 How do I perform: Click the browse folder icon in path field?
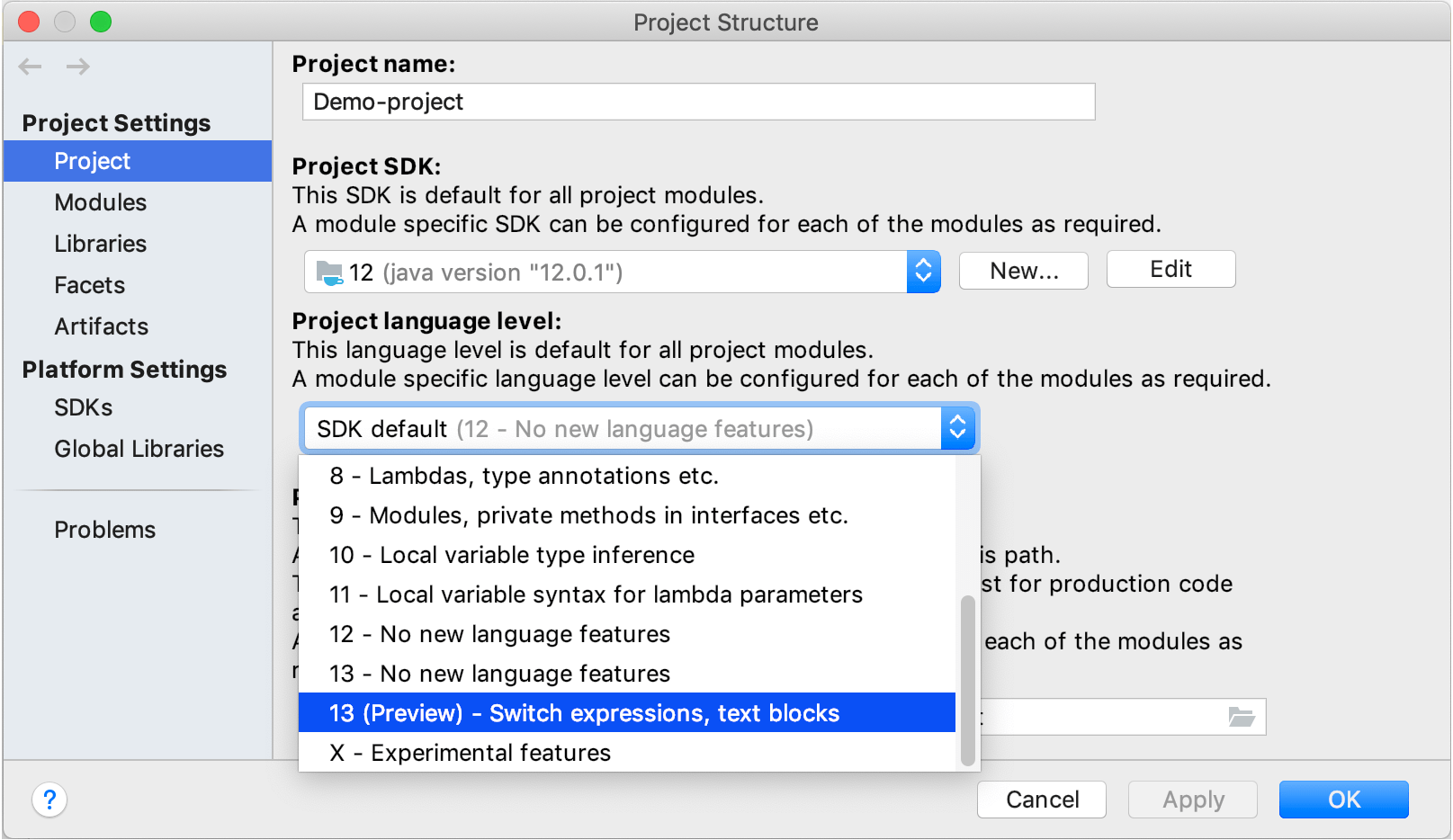1242,717
